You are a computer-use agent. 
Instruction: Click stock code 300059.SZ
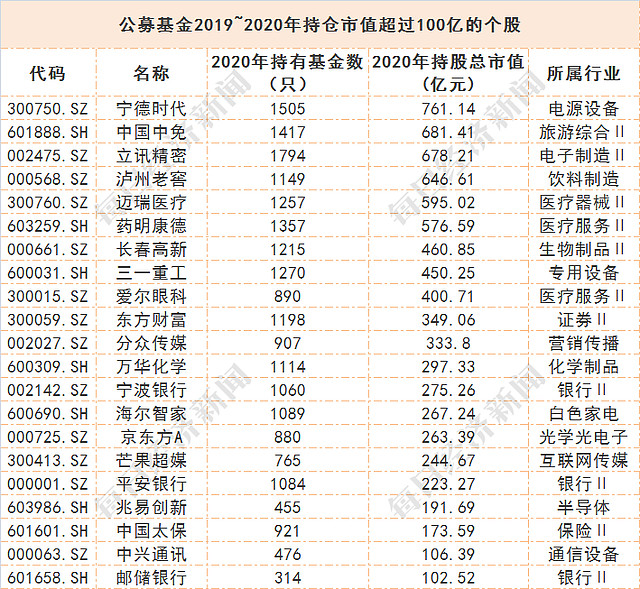point(48,320)
